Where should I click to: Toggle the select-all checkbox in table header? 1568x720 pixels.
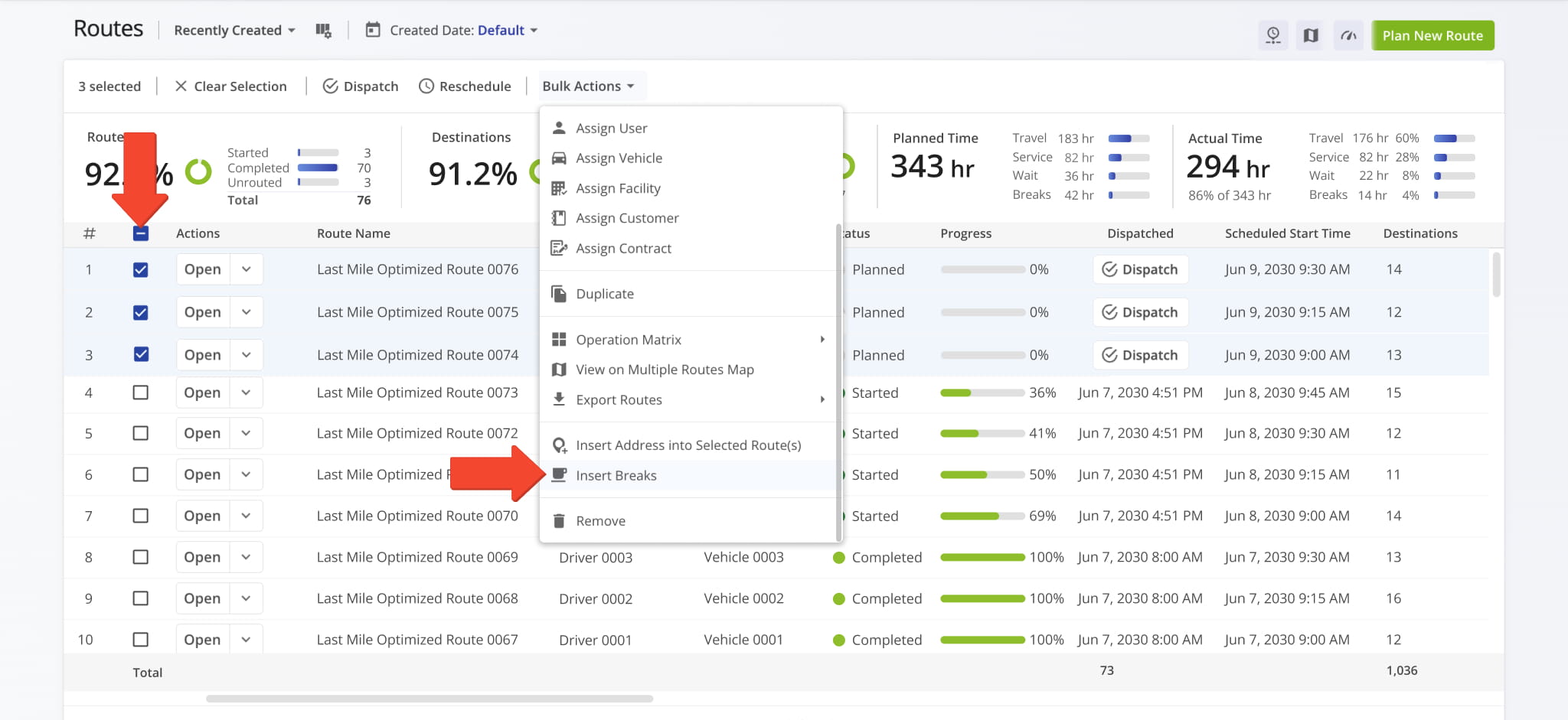click(x=141, y=233)
